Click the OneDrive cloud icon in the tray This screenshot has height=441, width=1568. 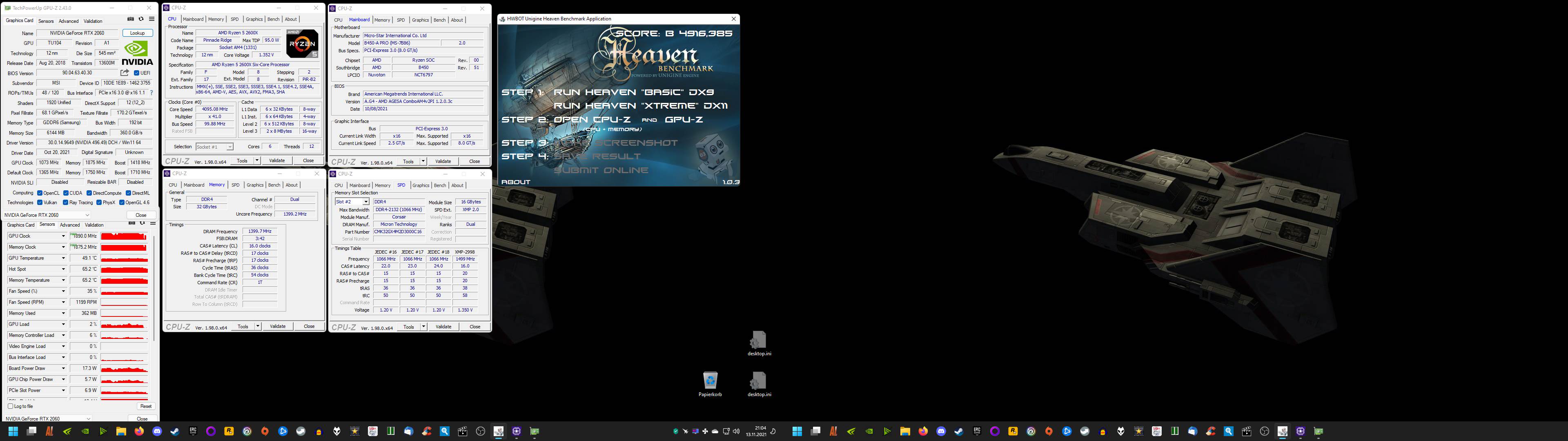715,431
